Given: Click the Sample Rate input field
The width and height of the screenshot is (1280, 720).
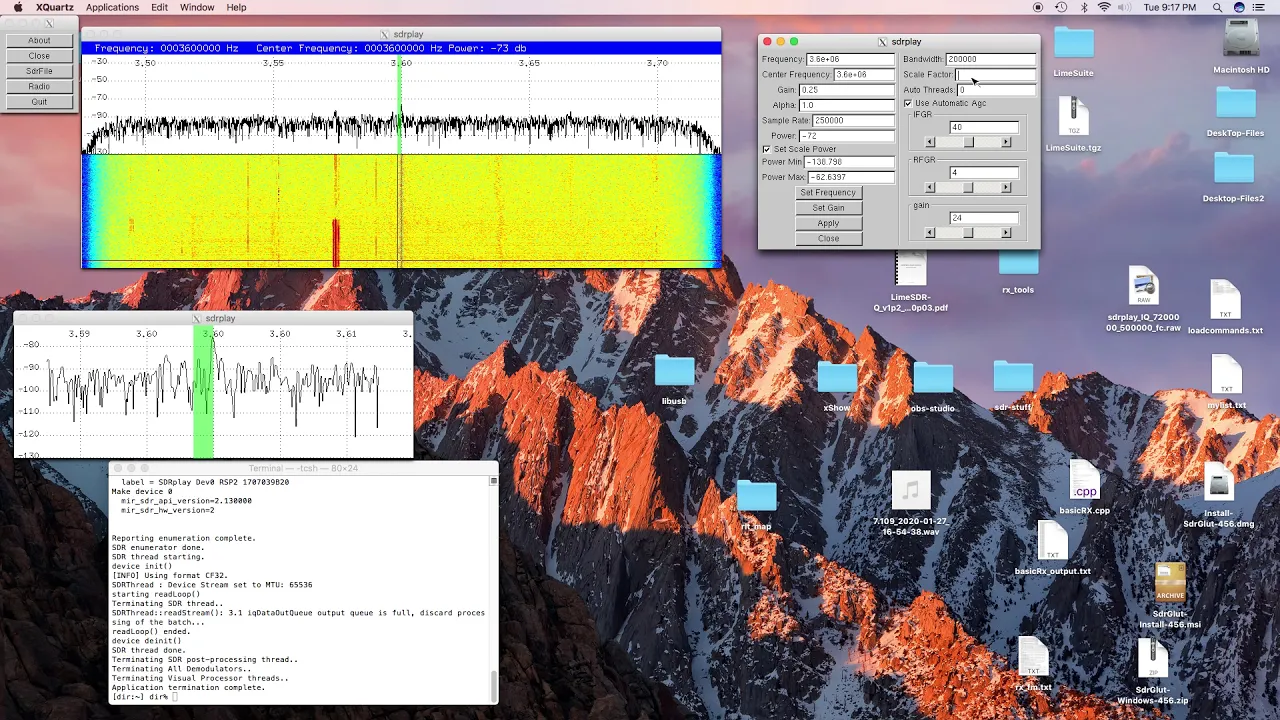Looking at the screenshot, I should pos(853,120).
